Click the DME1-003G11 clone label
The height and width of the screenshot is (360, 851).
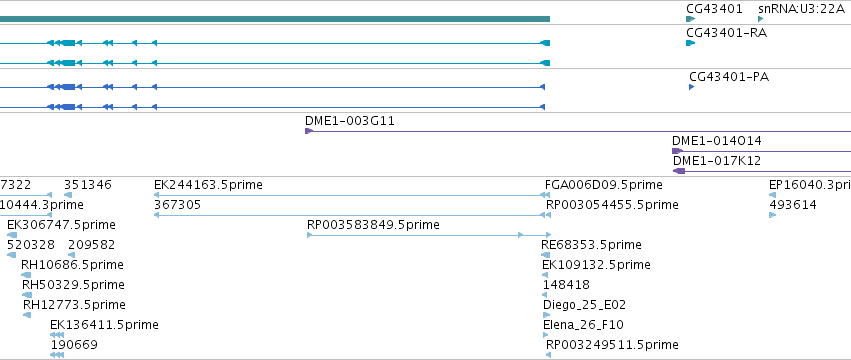point(350,121)
